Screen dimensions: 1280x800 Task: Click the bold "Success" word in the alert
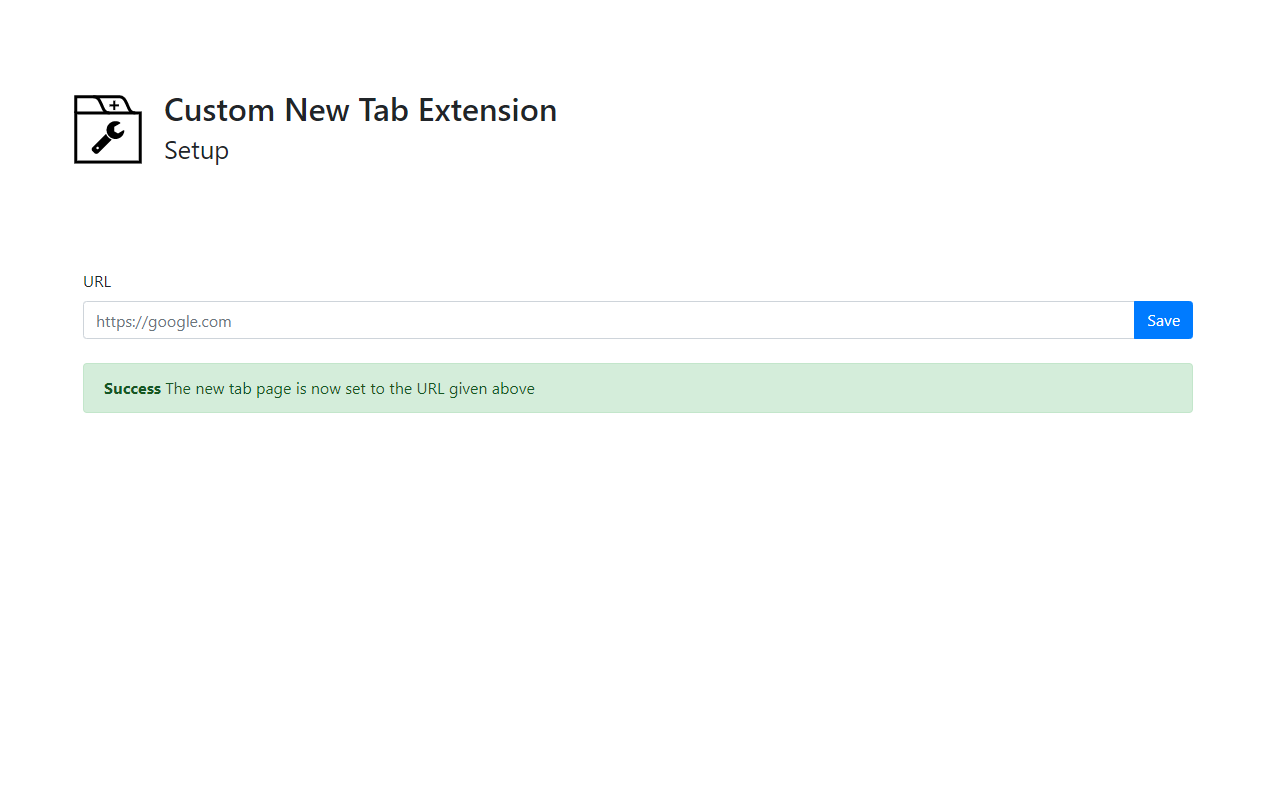[x=132, y=389]
